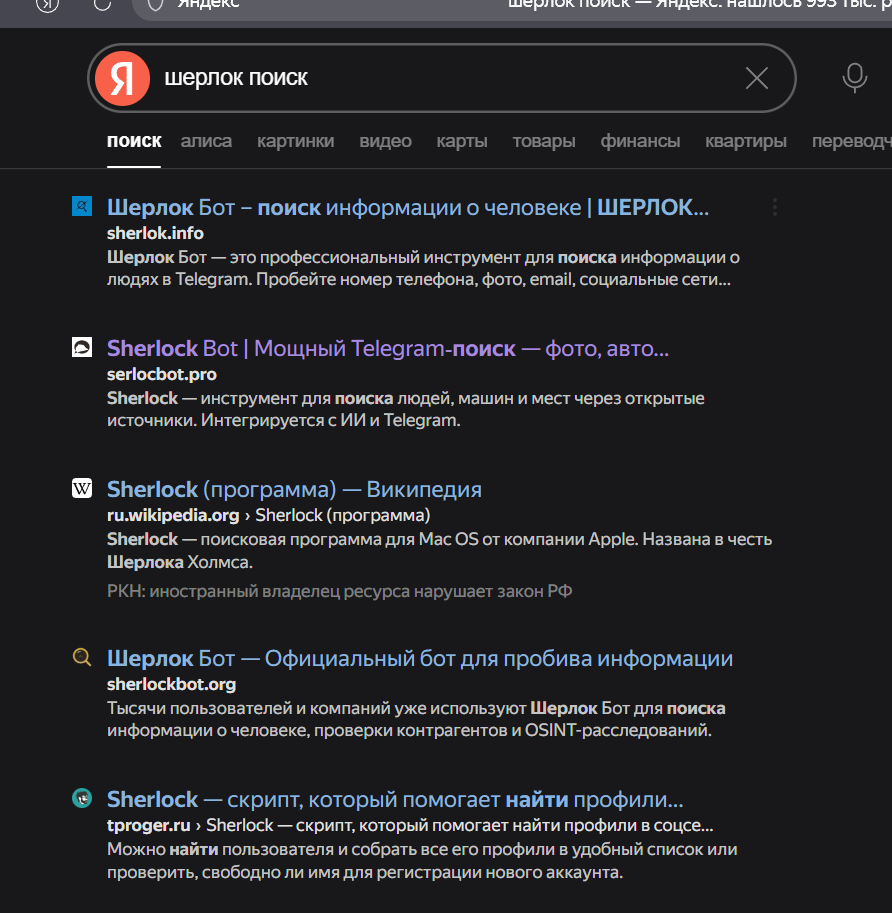Click the Wikipedia W favicon
892x913 pixels.
coord(82,488)
